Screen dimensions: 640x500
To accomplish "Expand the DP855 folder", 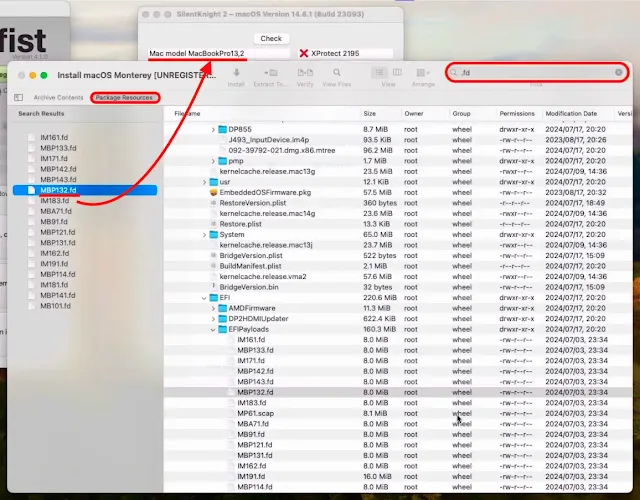I will [x=213, y=129].
